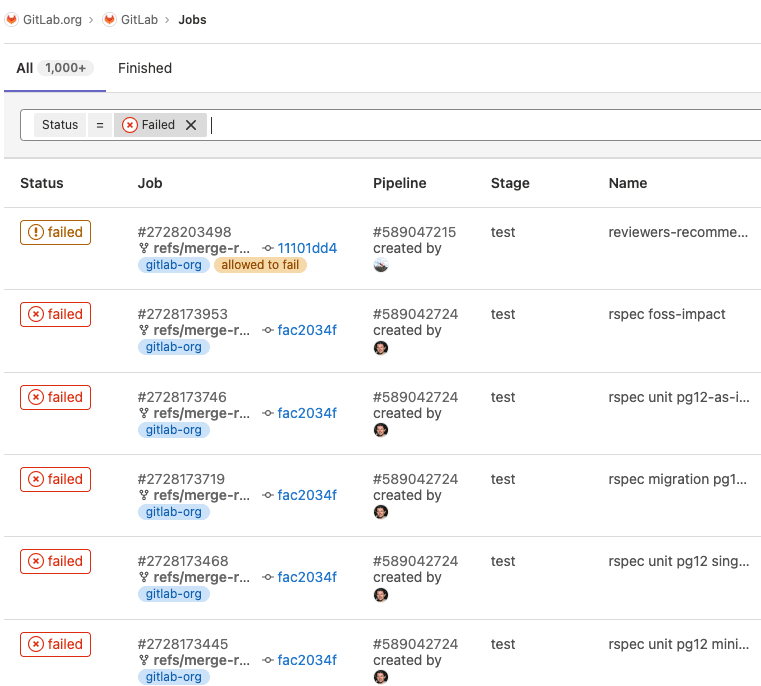Click the commit icon in job #2728173953 row
The width and height of the screenshot is (761, 686).
click(268, 330)
